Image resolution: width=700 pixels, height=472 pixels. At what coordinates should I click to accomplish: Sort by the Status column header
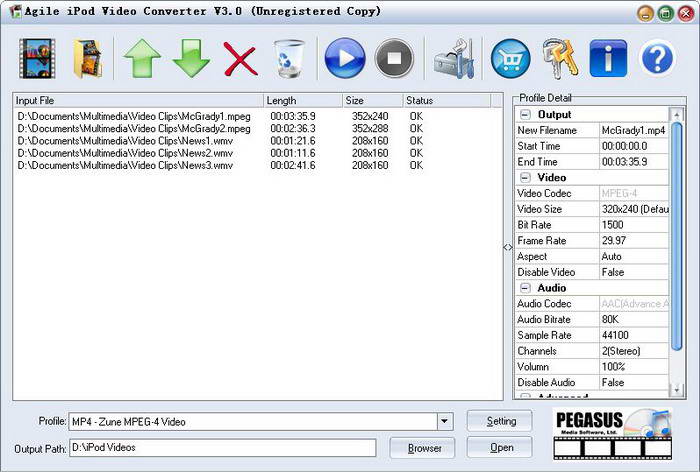[446, 100]
